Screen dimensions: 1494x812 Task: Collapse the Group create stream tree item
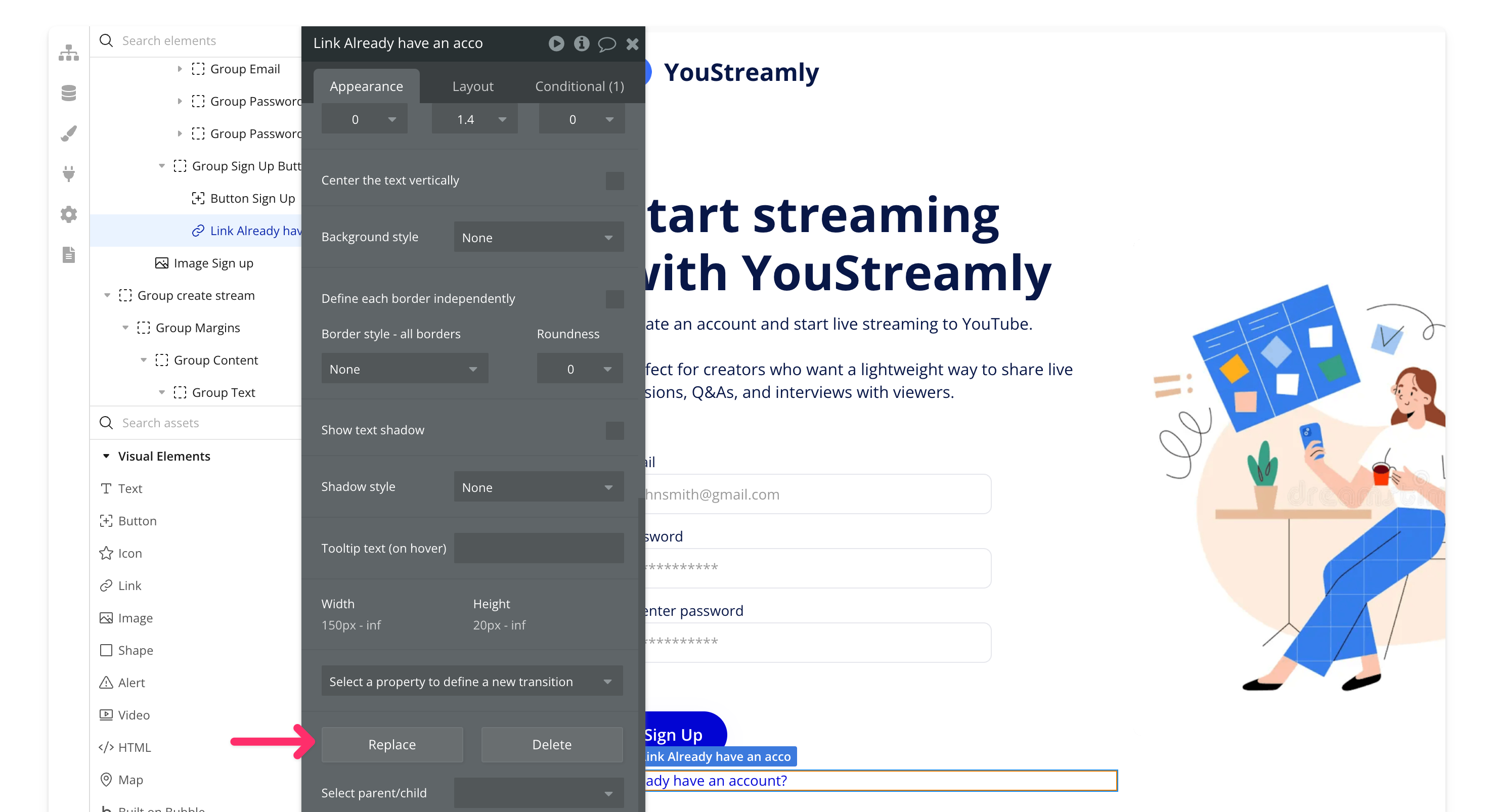[x=107, y=295]
